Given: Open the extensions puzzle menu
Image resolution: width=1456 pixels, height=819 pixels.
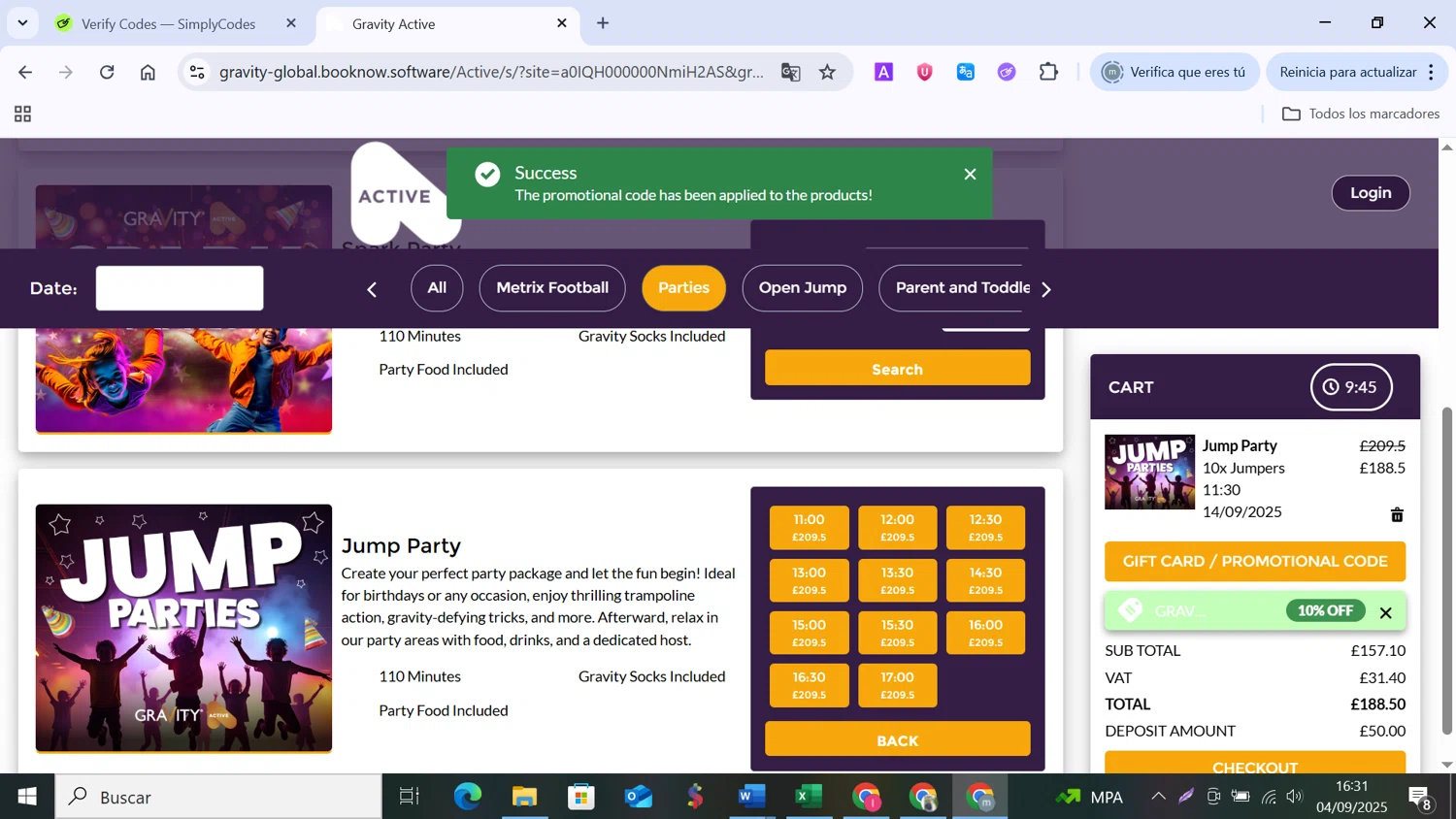Looking at the screenshot, I should 1048,72.
